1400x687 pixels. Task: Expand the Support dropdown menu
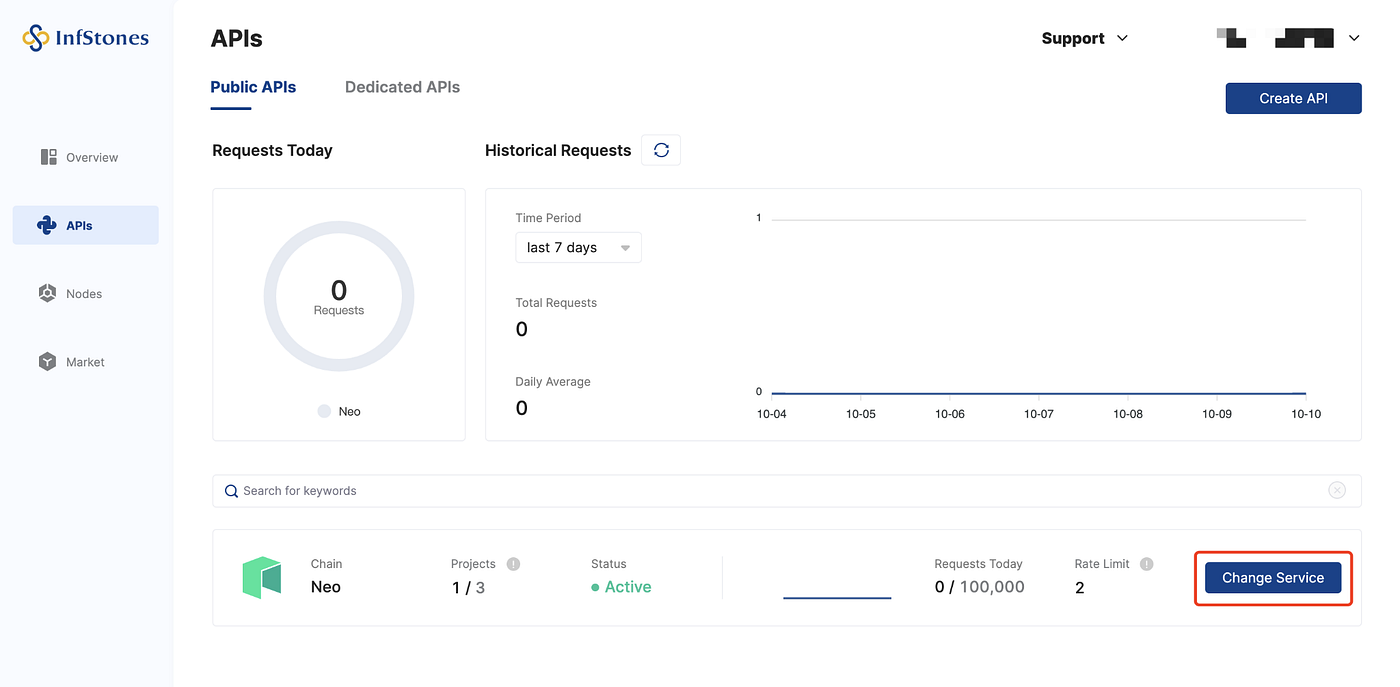[x=1085, y=38]
